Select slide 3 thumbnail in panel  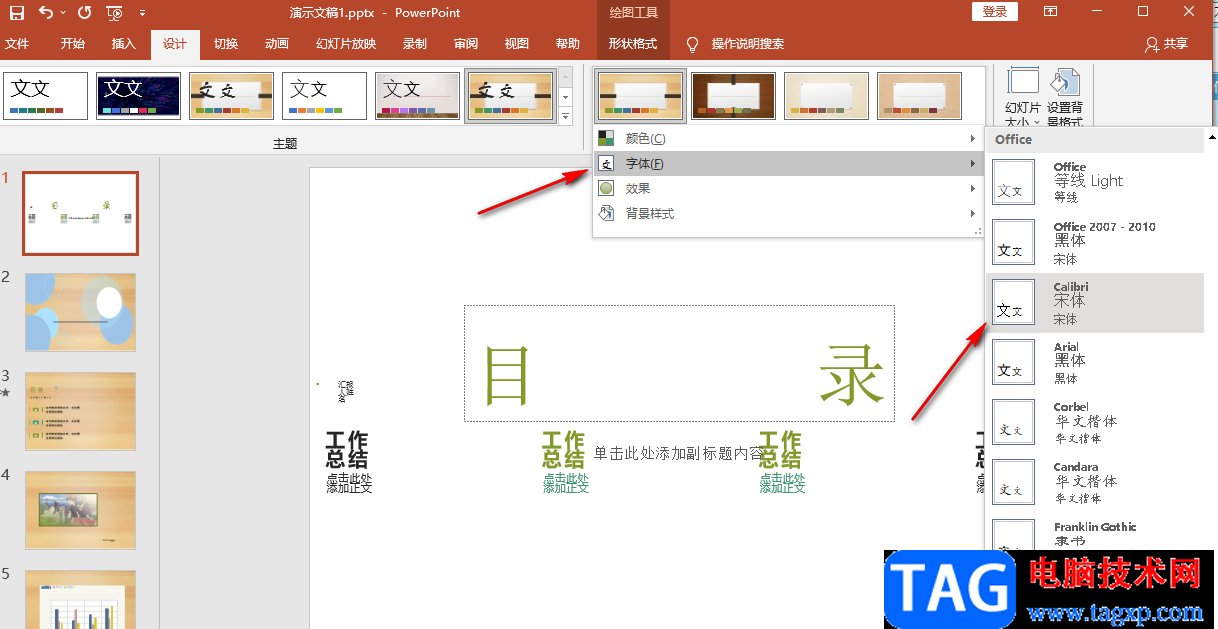pyautogui.click(x=80, y=411)
